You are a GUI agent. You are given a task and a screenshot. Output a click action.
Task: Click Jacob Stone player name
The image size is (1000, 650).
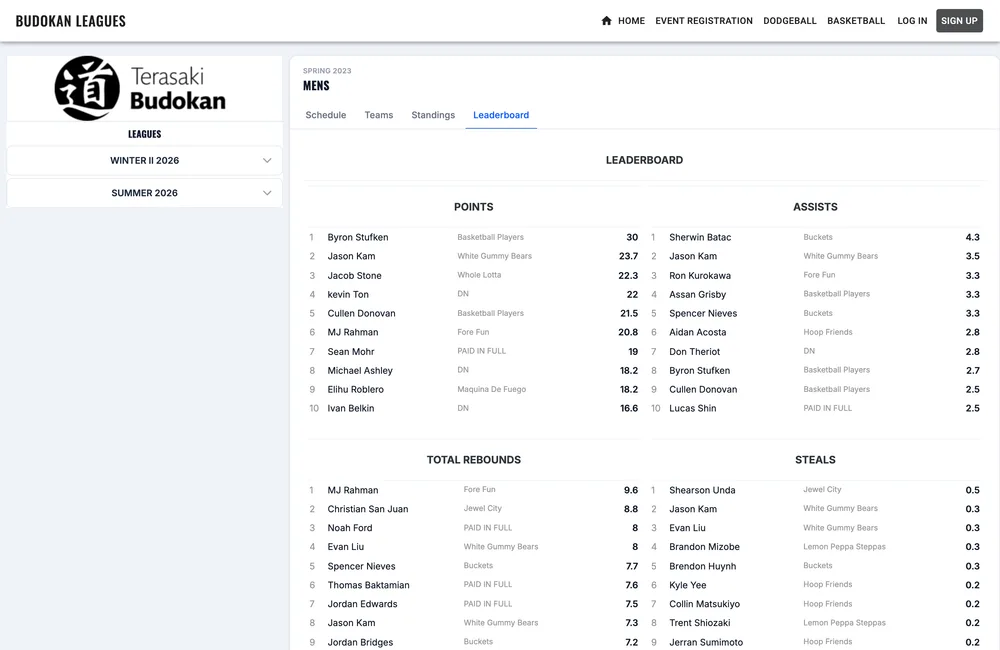tap(355, 276)
